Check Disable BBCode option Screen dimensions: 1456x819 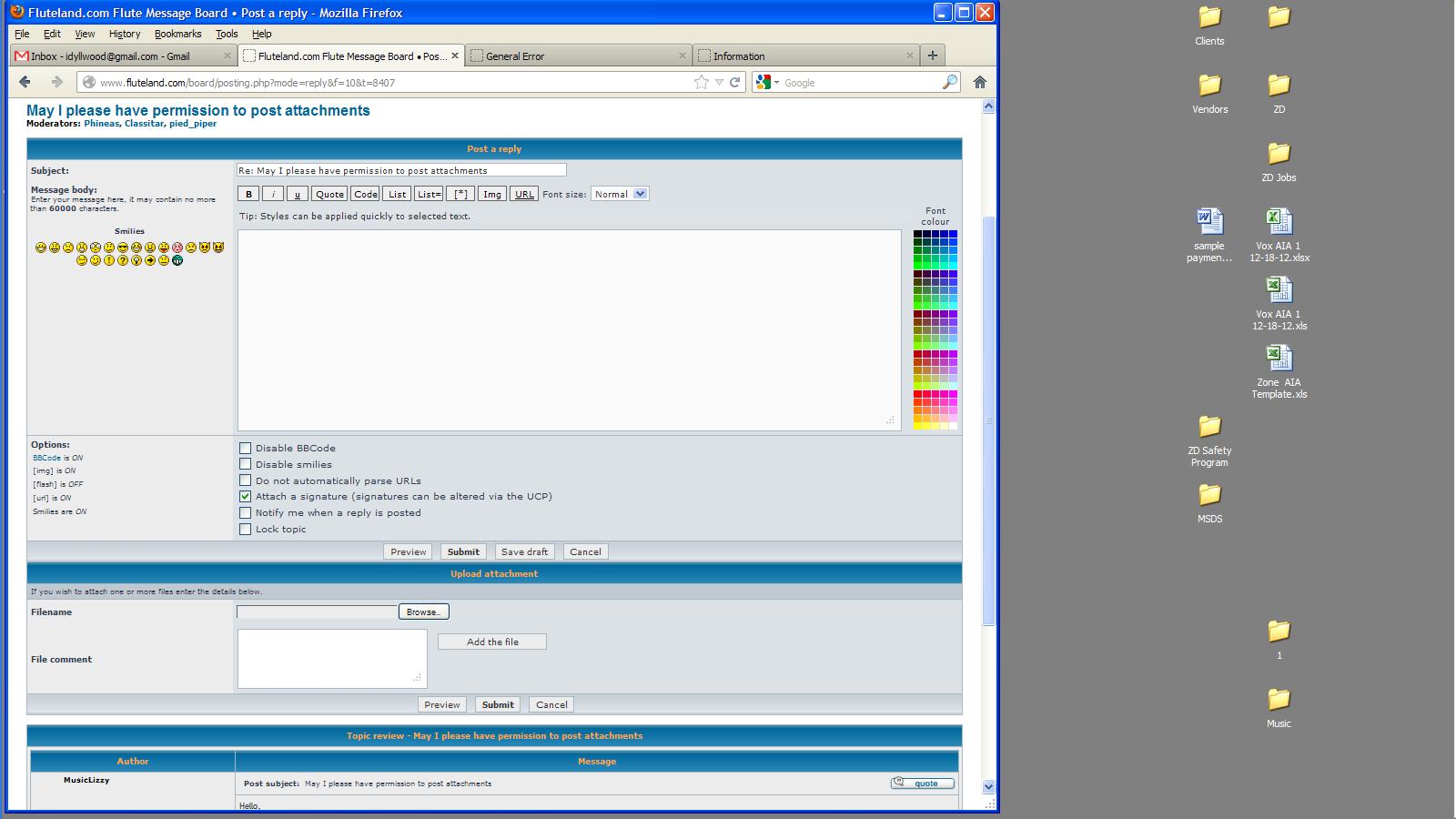pyautogui.click(x=245, y=448)
